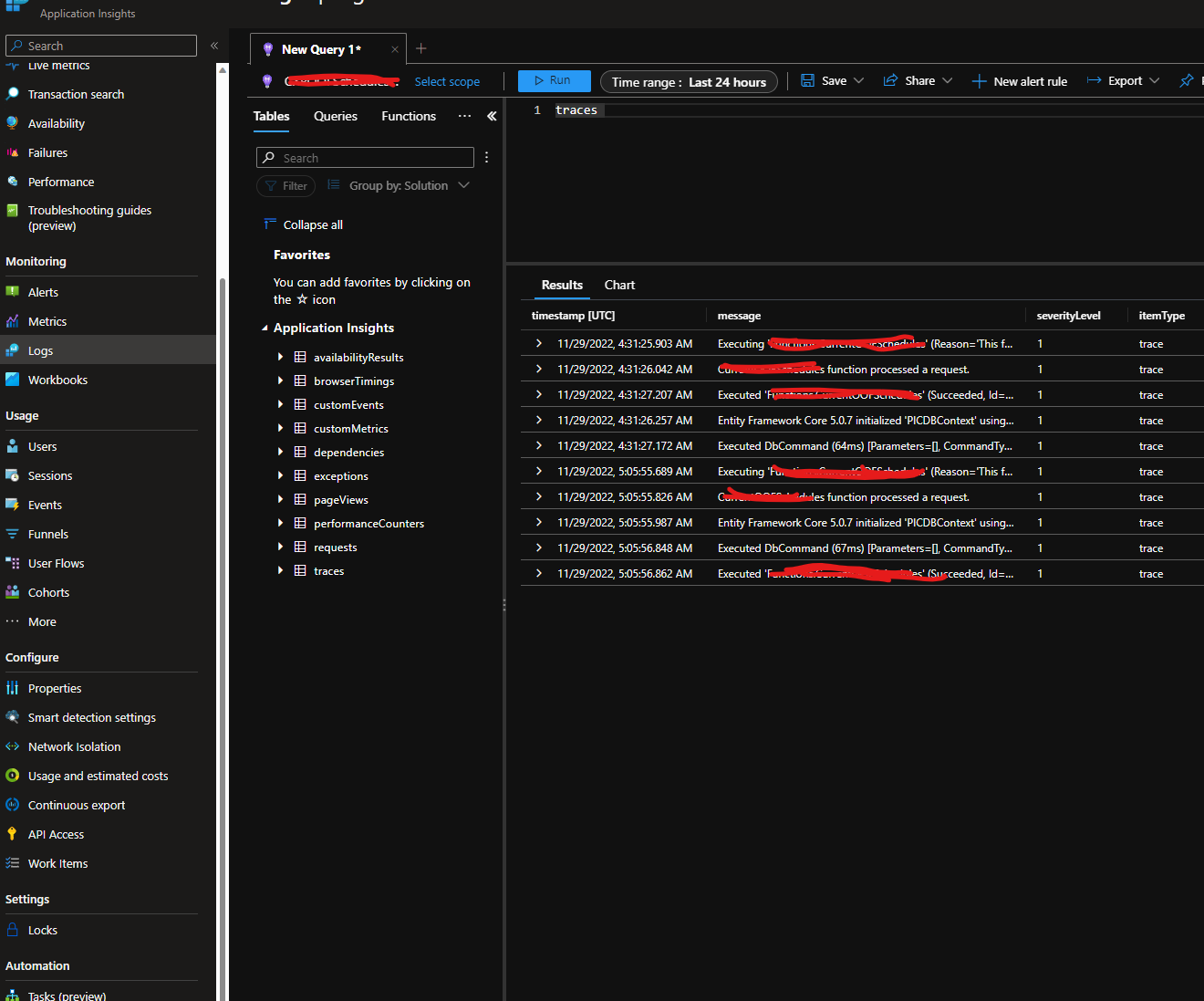Screen dimensions: 1204x1001
Task: Switch to Tables tab
Action: click(x=271, y=116)
